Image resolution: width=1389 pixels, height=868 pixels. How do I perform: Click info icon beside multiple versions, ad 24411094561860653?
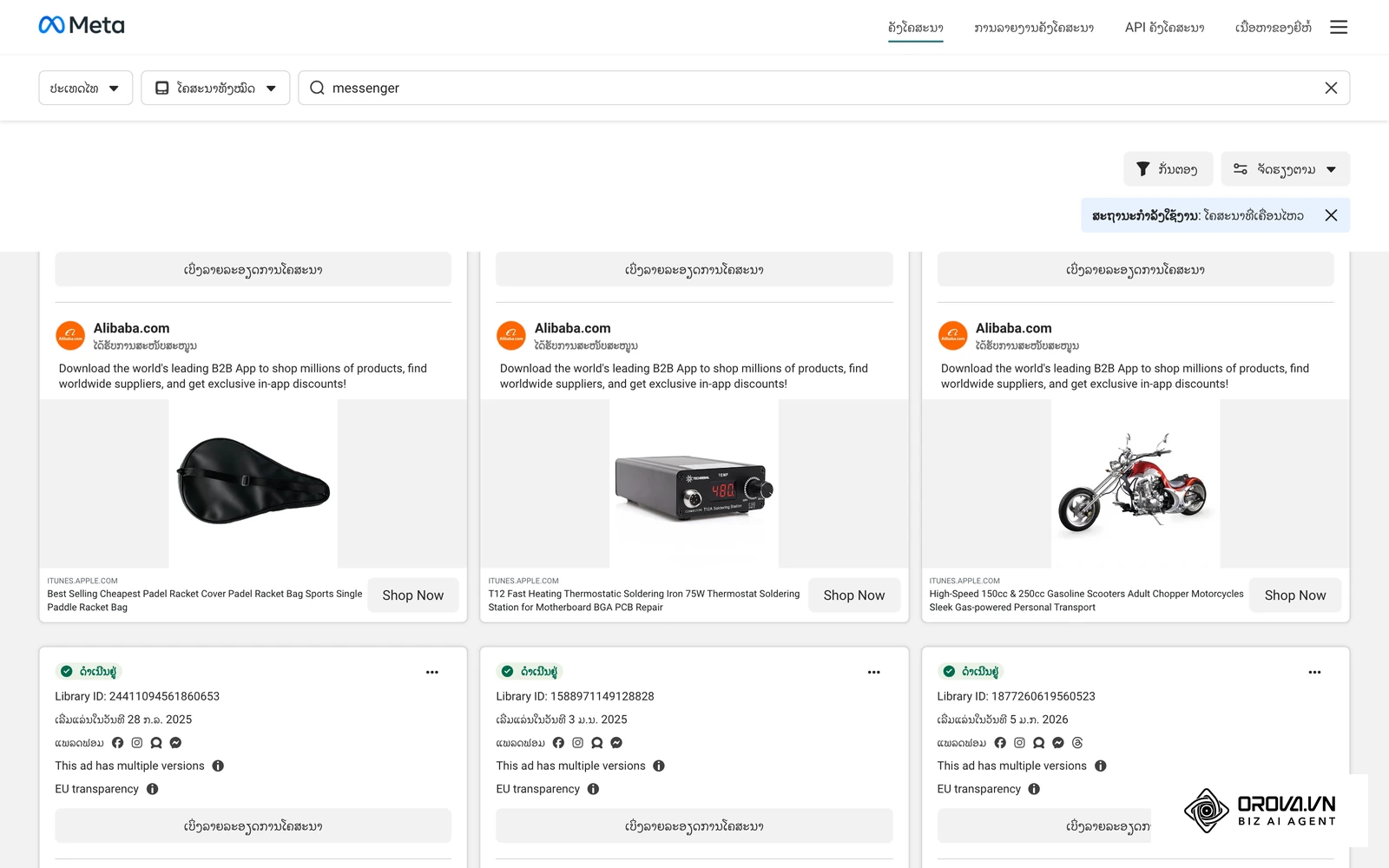click(x=218, y=766)
